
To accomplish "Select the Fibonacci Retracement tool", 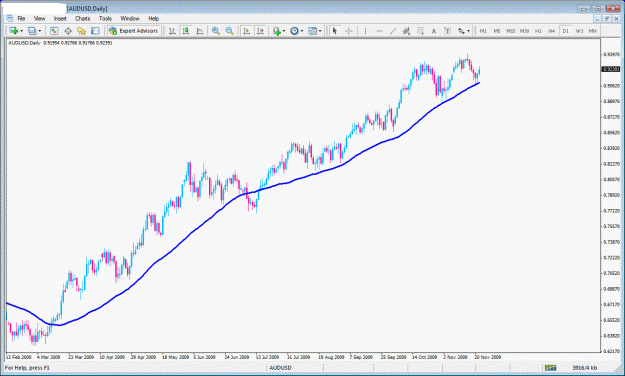I will (x=420, y=31).
